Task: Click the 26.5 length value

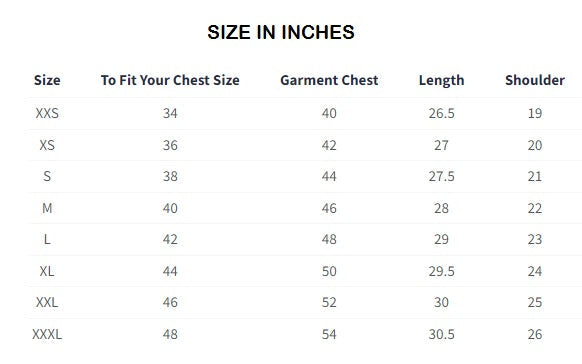Action: [x=441, y=113]
